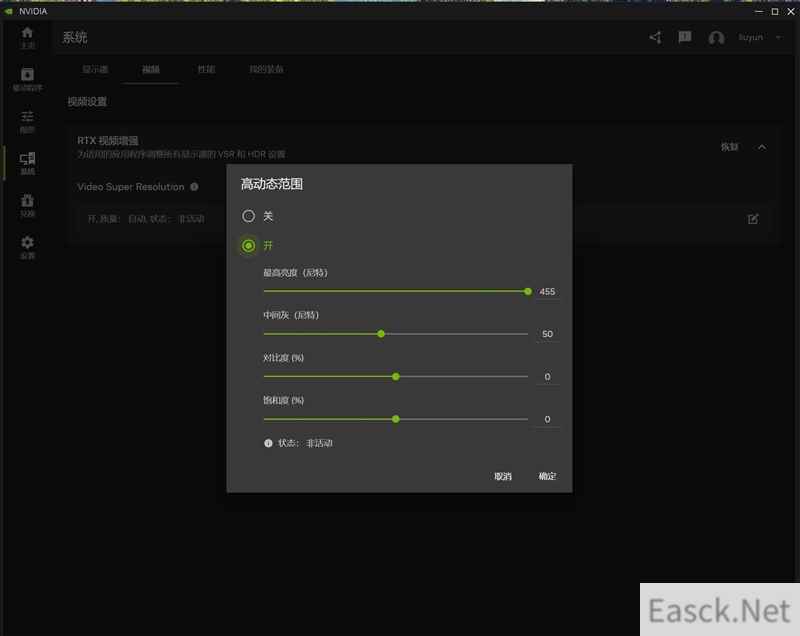The width and height of the screenshot is (800, 636).
Task: Click the user avatar icon
Action: [x=716, y=38]
